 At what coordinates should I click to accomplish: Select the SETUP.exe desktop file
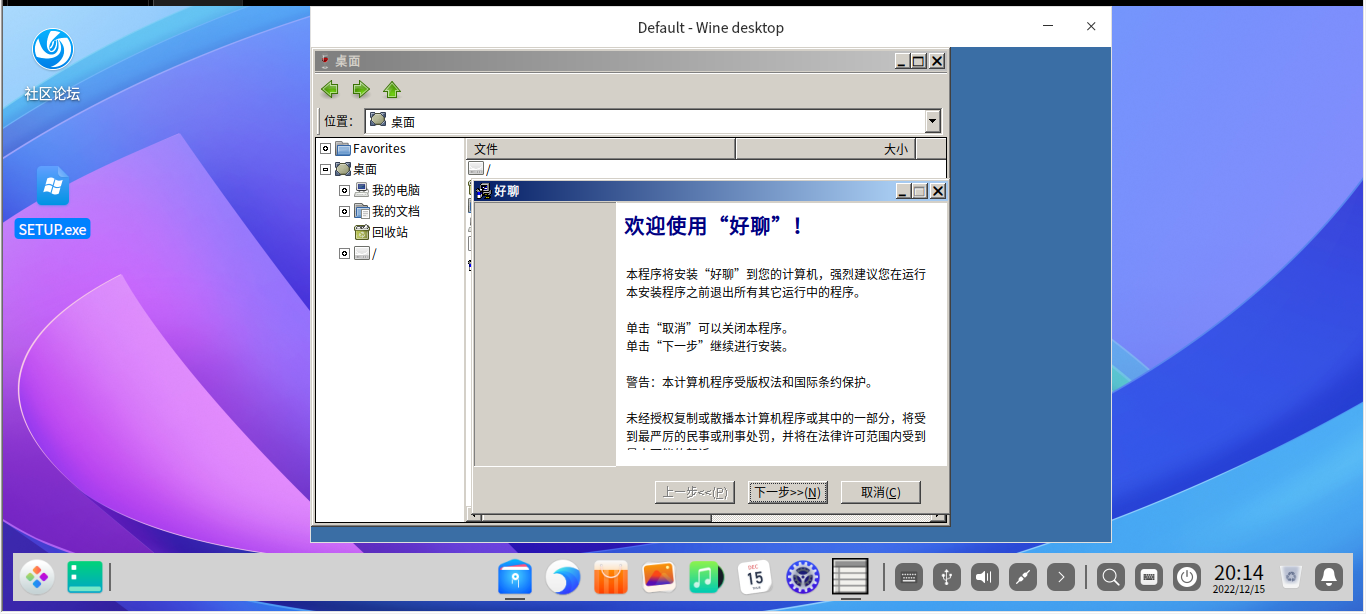click(53, 202)
